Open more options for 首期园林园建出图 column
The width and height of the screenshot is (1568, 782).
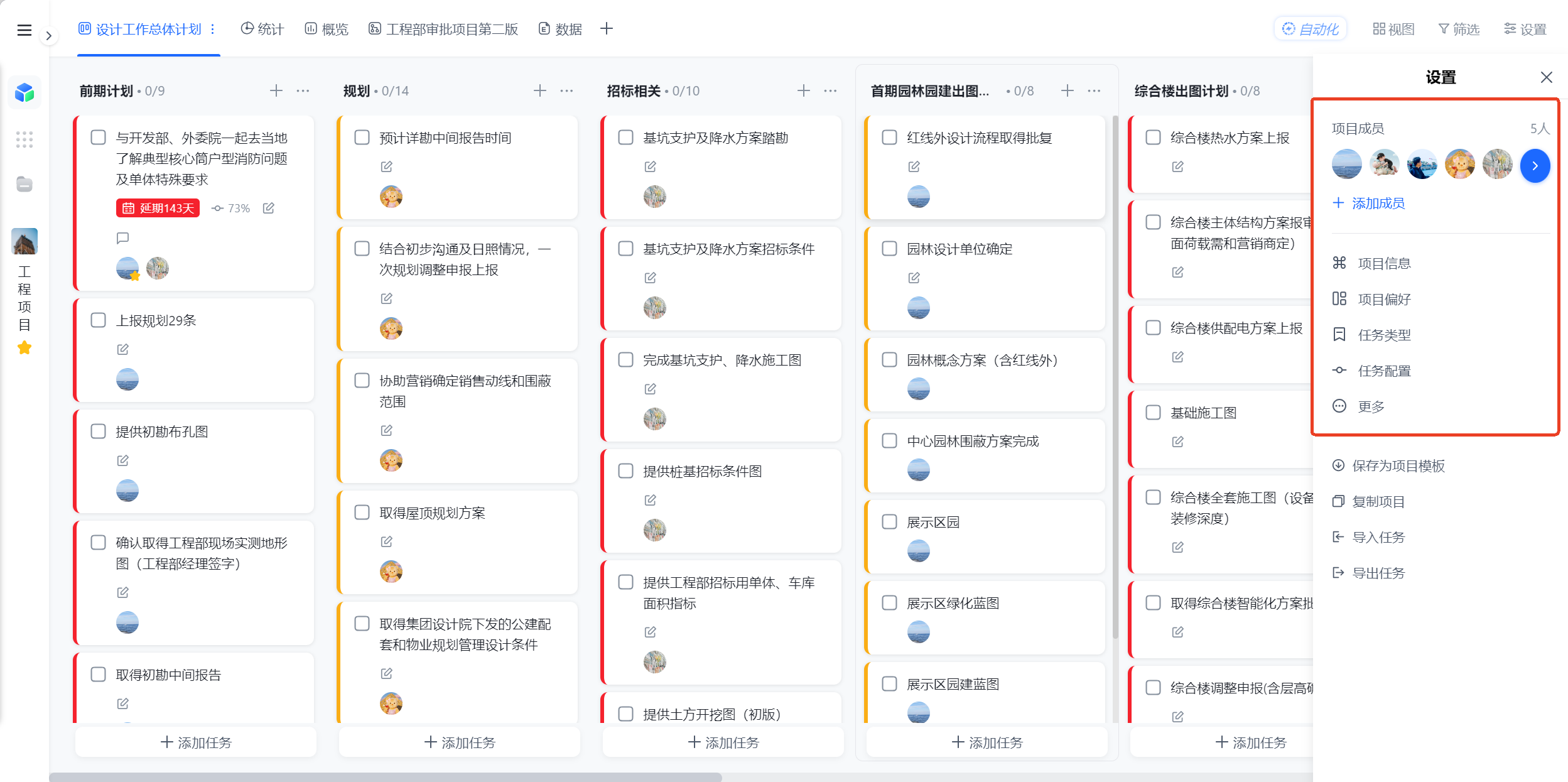tap(1094, 91)
